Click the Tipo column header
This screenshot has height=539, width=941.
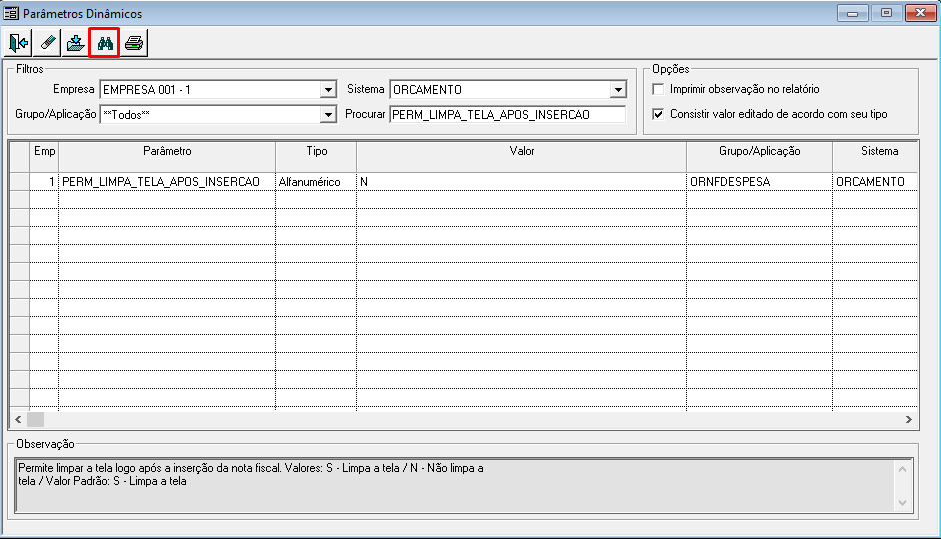pyautogui.click(x=316, y=156)
